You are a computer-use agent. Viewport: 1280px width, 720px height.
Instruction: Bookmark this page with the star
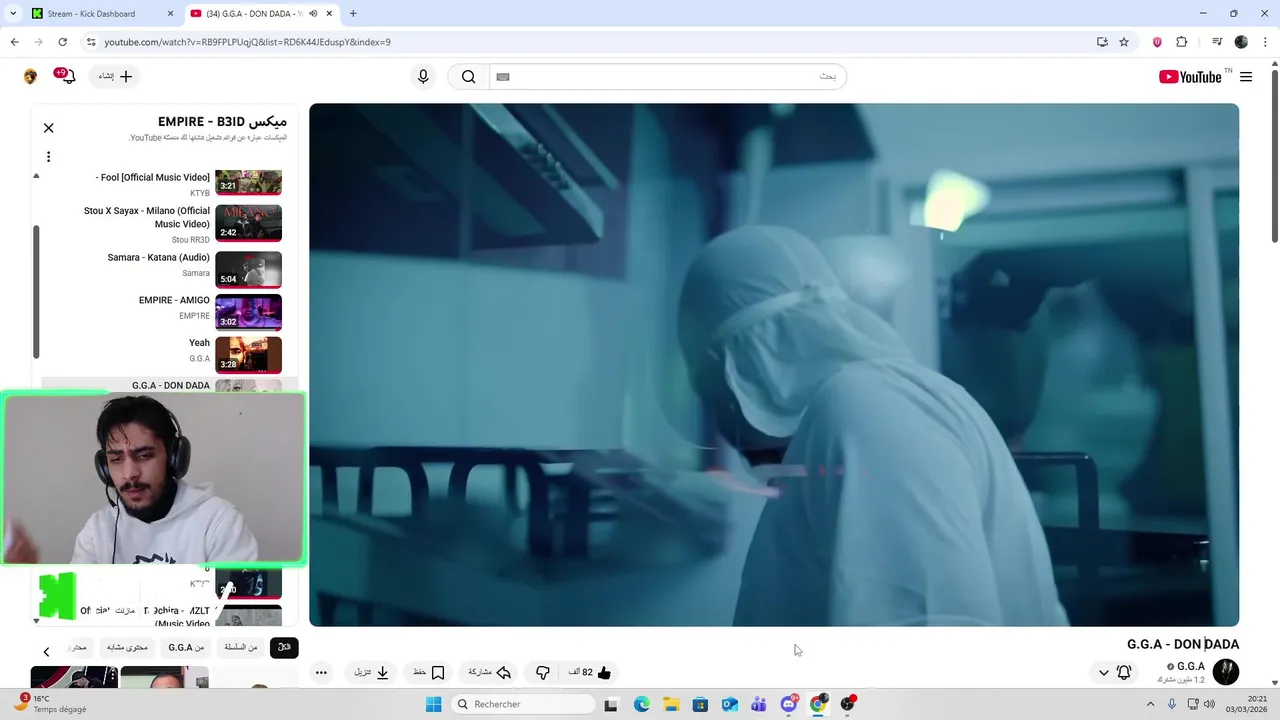(x=1124, y=42)
